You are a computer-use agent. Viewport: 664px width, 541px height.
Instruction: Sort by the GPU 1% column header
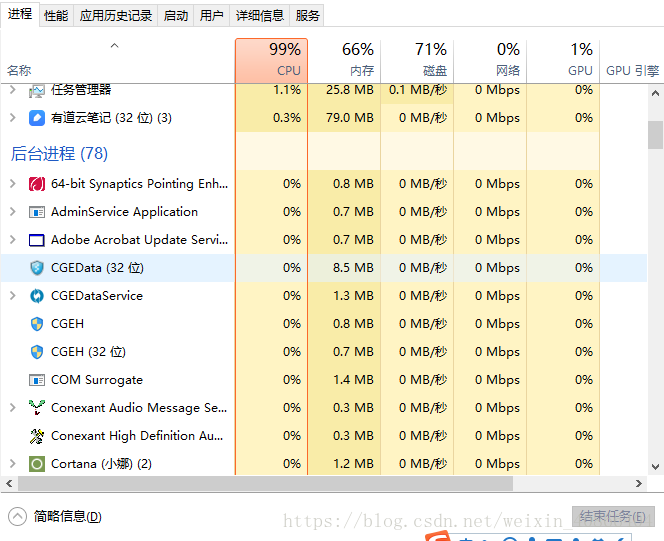[563, 61]
